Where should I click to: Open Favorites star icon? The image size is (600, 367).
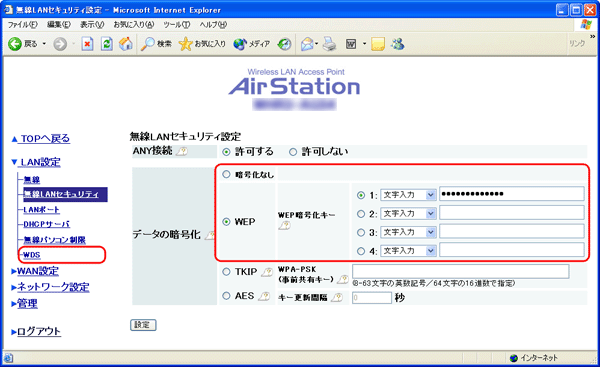[x=186, y=44]
